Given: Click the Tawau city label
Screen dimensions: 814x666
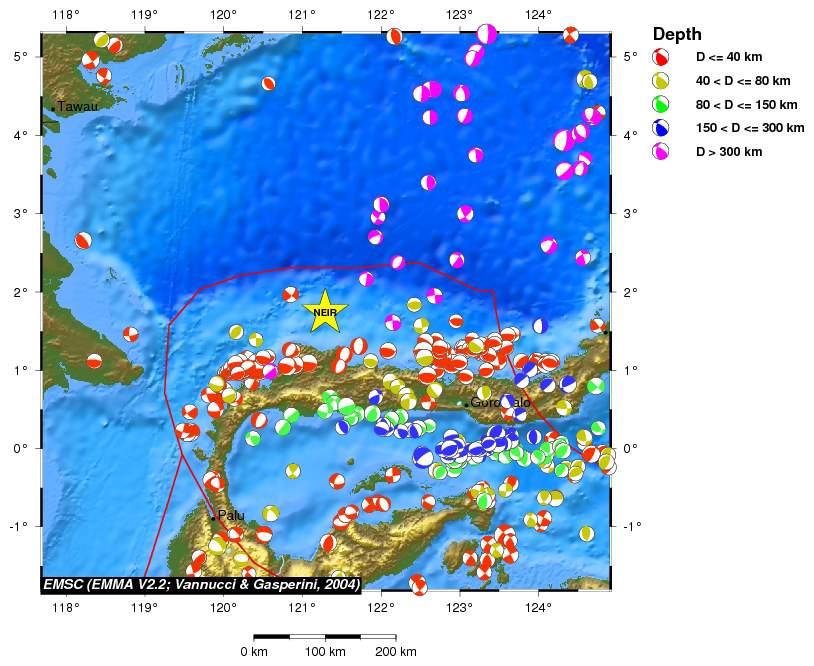Looking at the screenshot, I should (77, 107).
